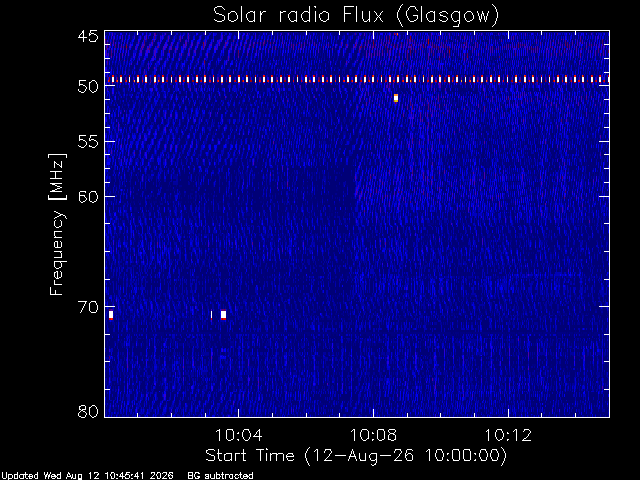Click the Updated timestamp text at bottom
This screenshot has width=640, height=480.
pos(87,476)
